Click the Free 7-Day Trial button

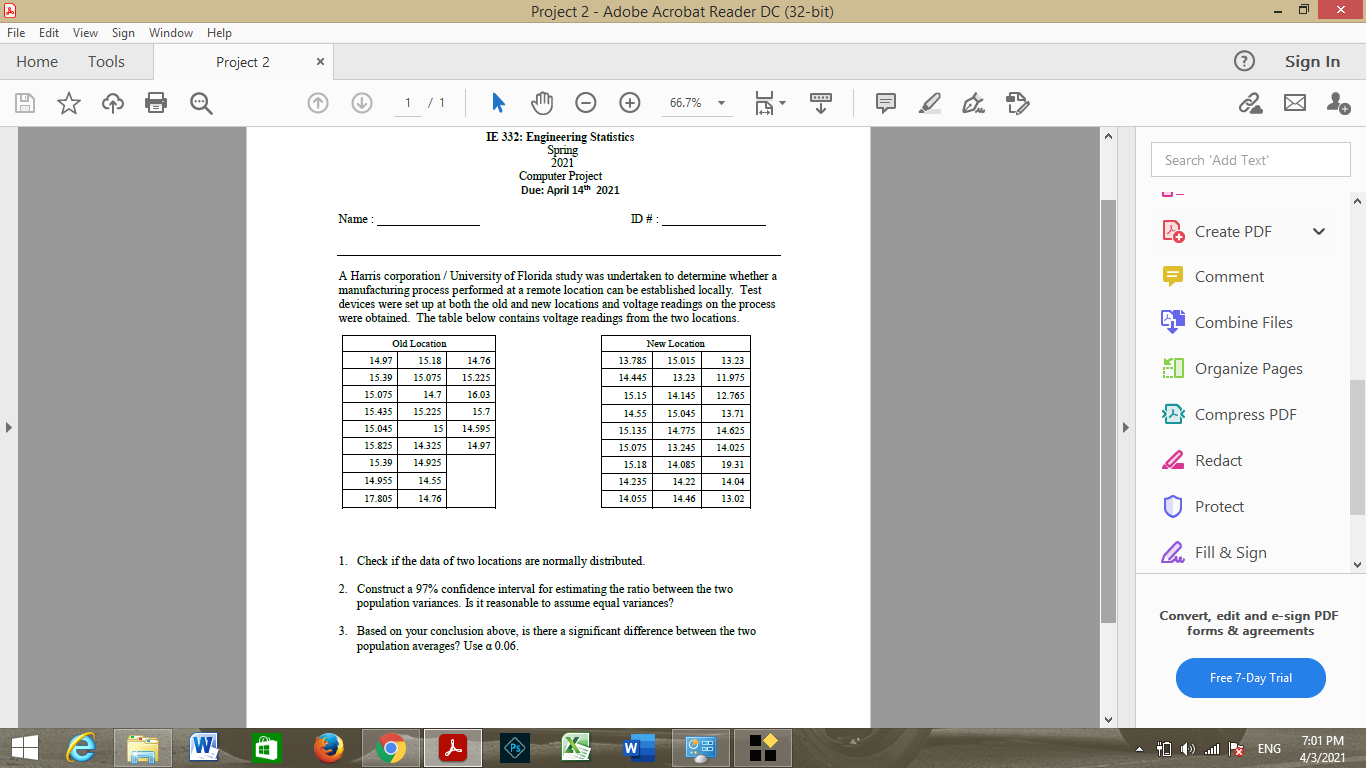click(1250, 678)
